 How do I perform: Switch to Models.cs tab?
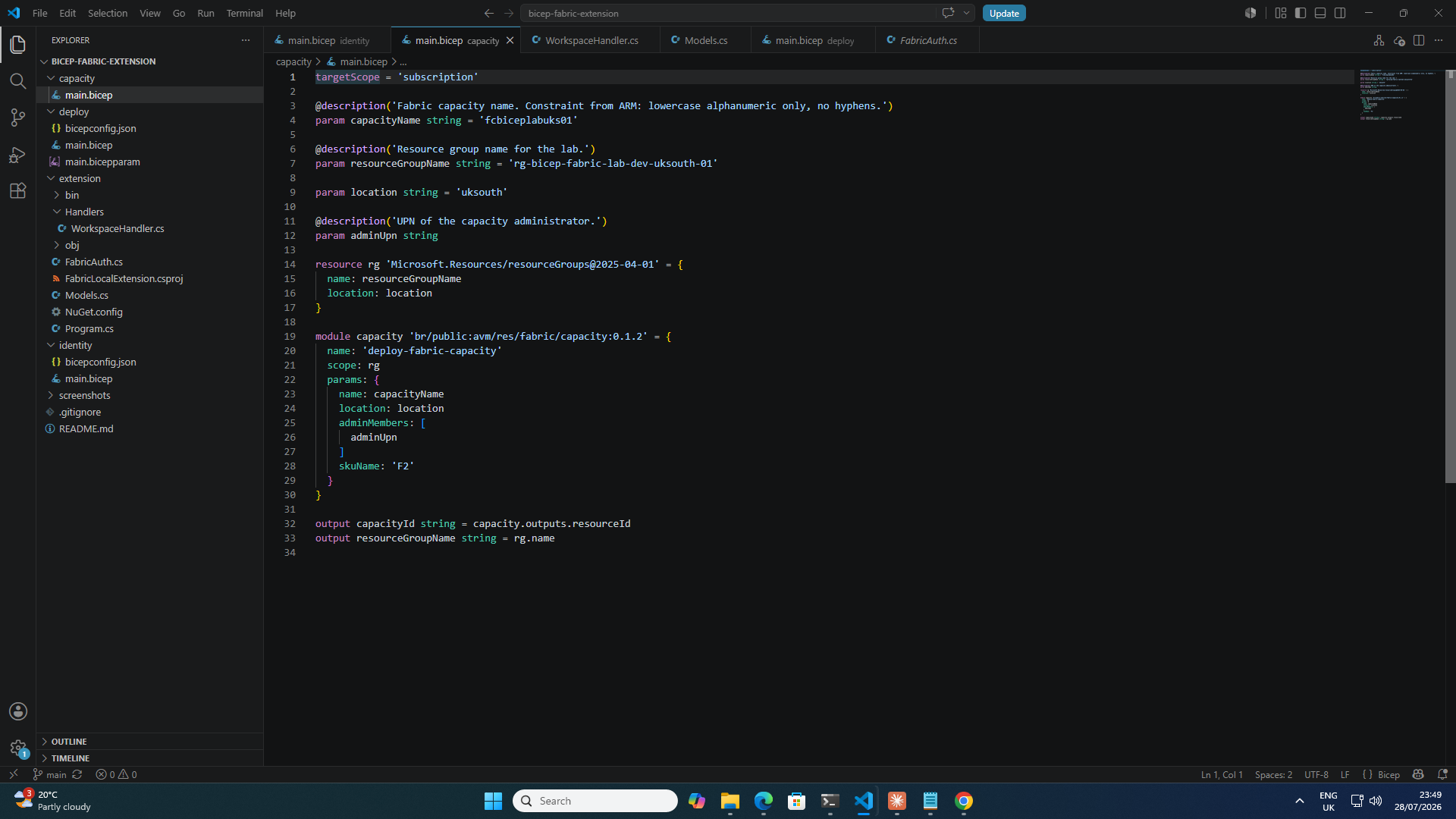[705, 40]
